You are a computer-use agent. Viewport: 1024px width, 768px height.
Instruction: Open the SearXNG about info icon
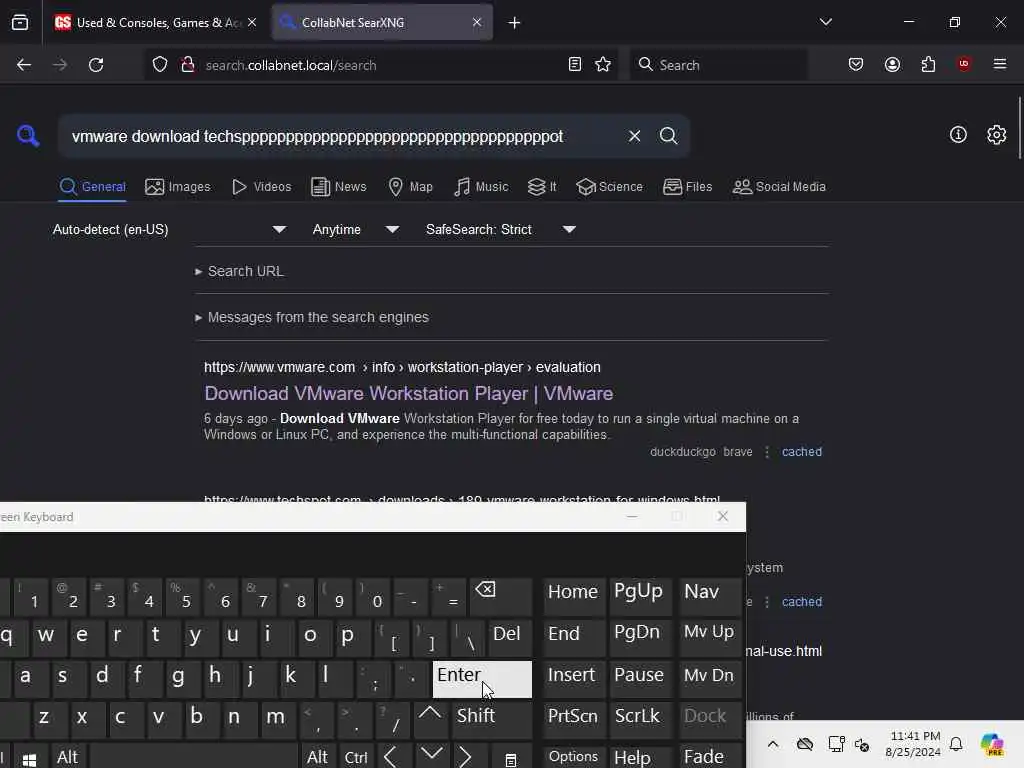[958, 135]
